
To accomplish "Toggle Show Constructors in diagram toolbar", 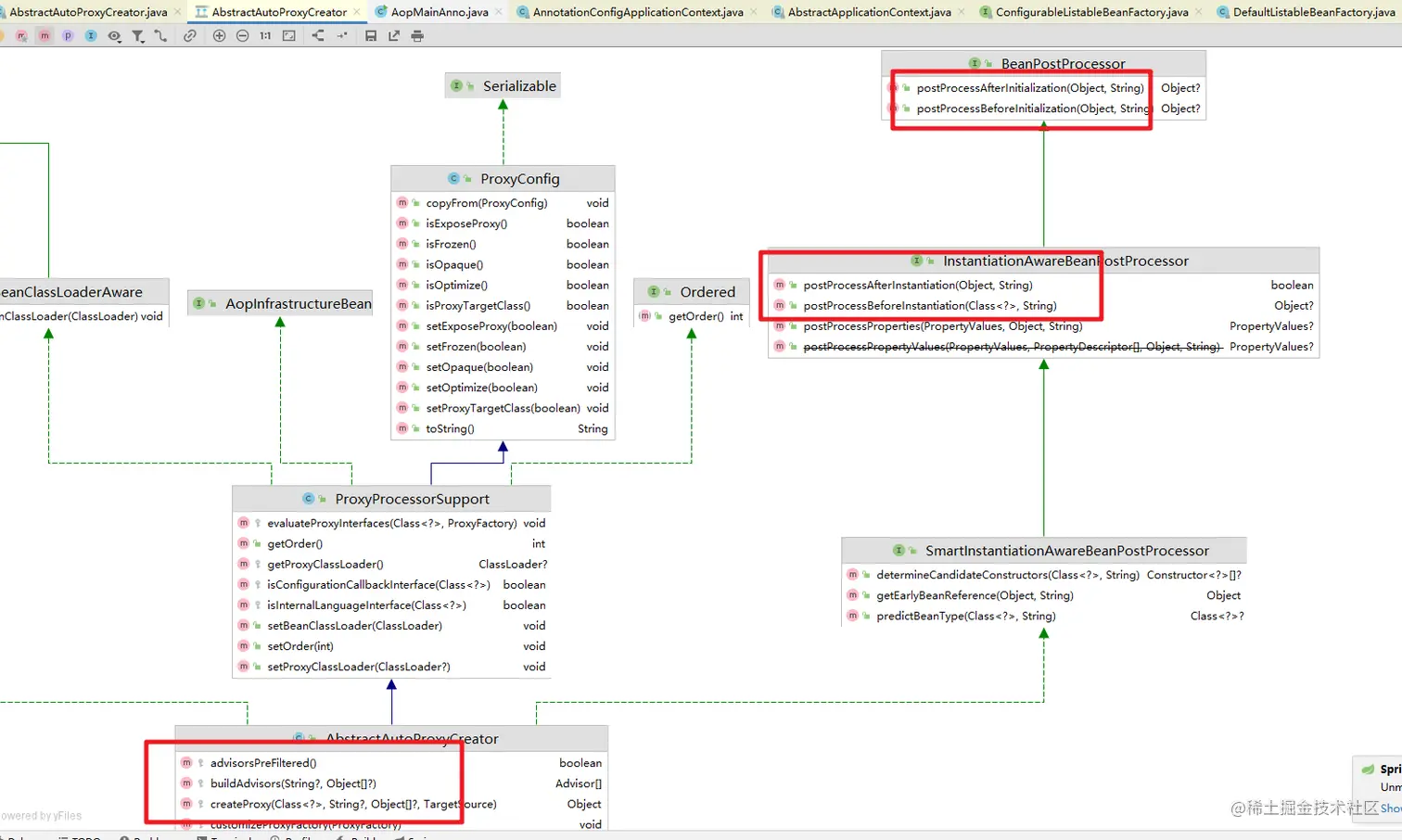I will coord(21,36).
